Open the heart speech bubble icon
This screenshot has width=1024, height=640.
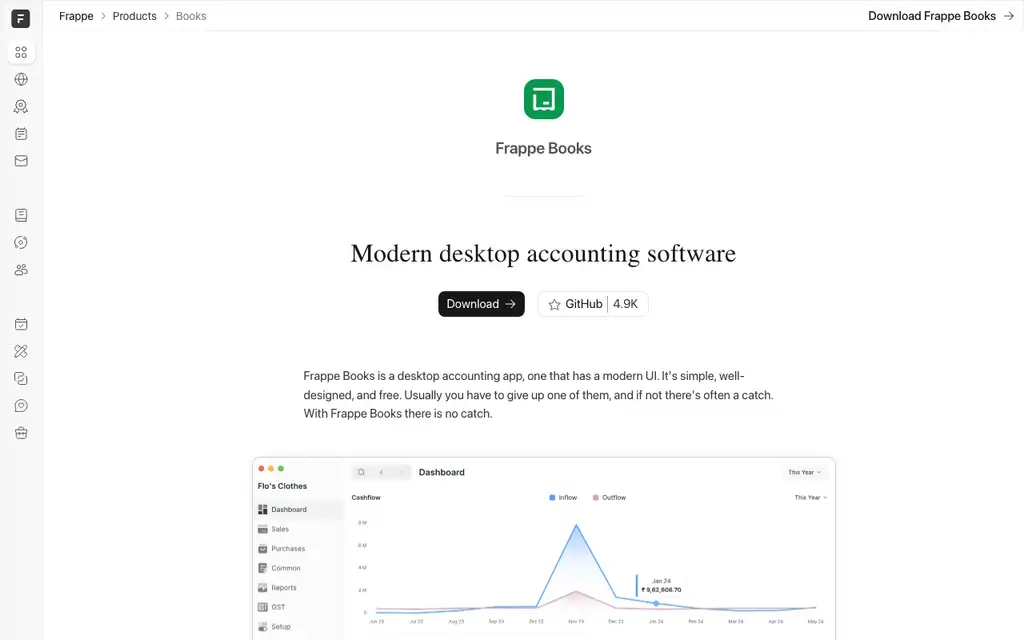click(21, 406)
